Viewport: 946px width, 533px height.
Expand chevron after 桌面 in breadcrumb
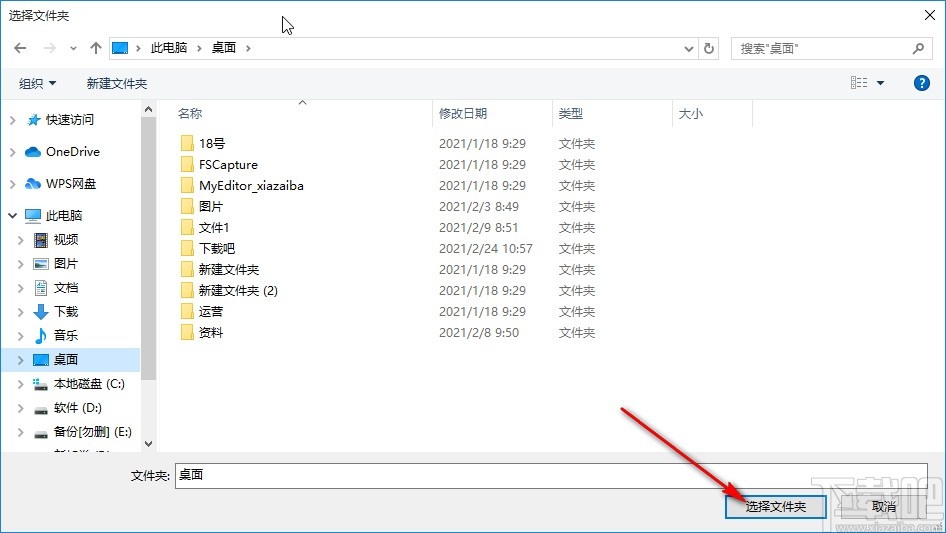pyautogui.click(x=248, y=48)
